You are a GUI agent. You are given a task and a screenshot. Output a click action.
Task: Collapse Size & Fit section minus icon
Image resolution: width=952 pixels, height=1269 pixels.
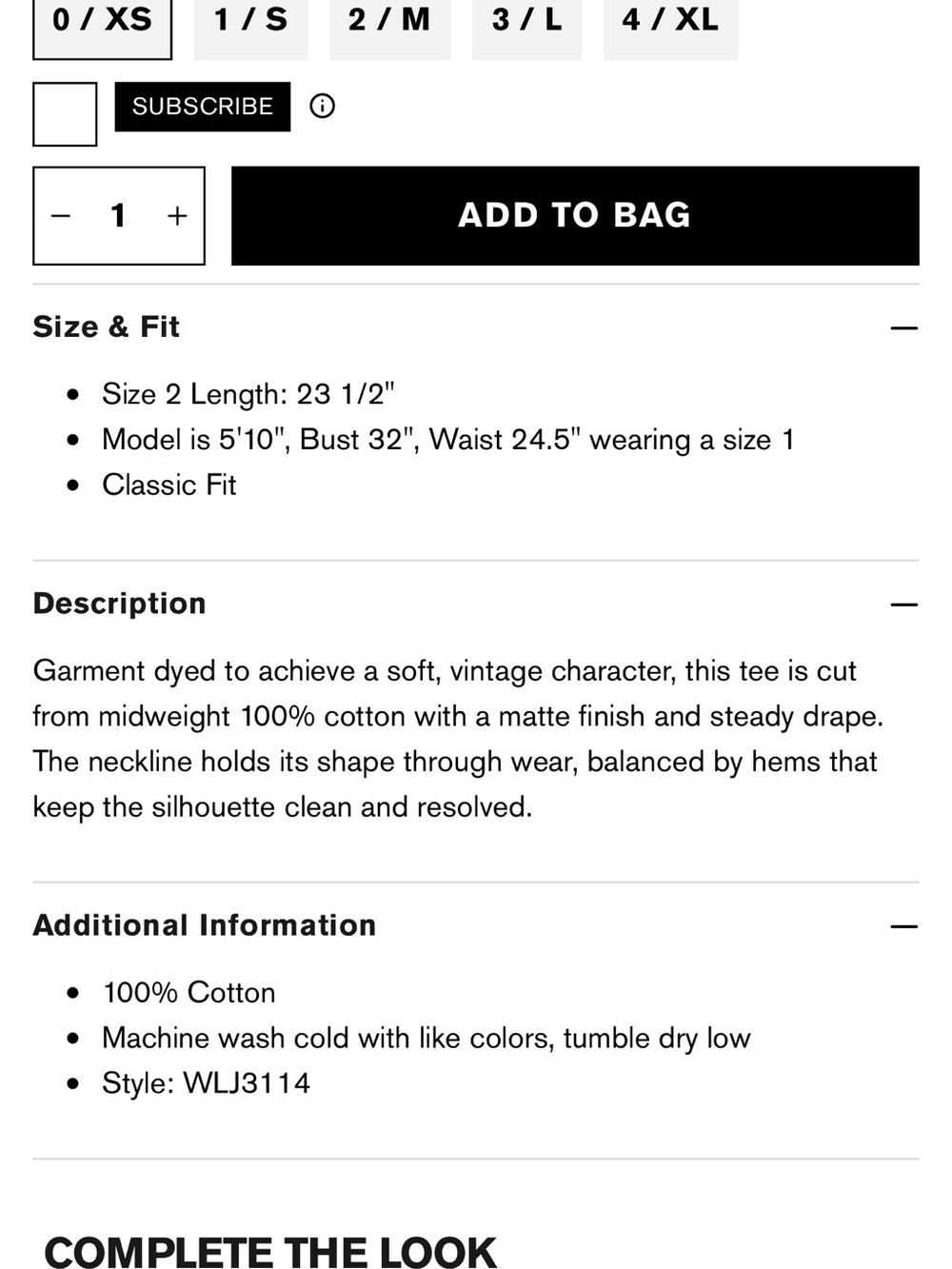pyautogui.click(x=904, y=328)
